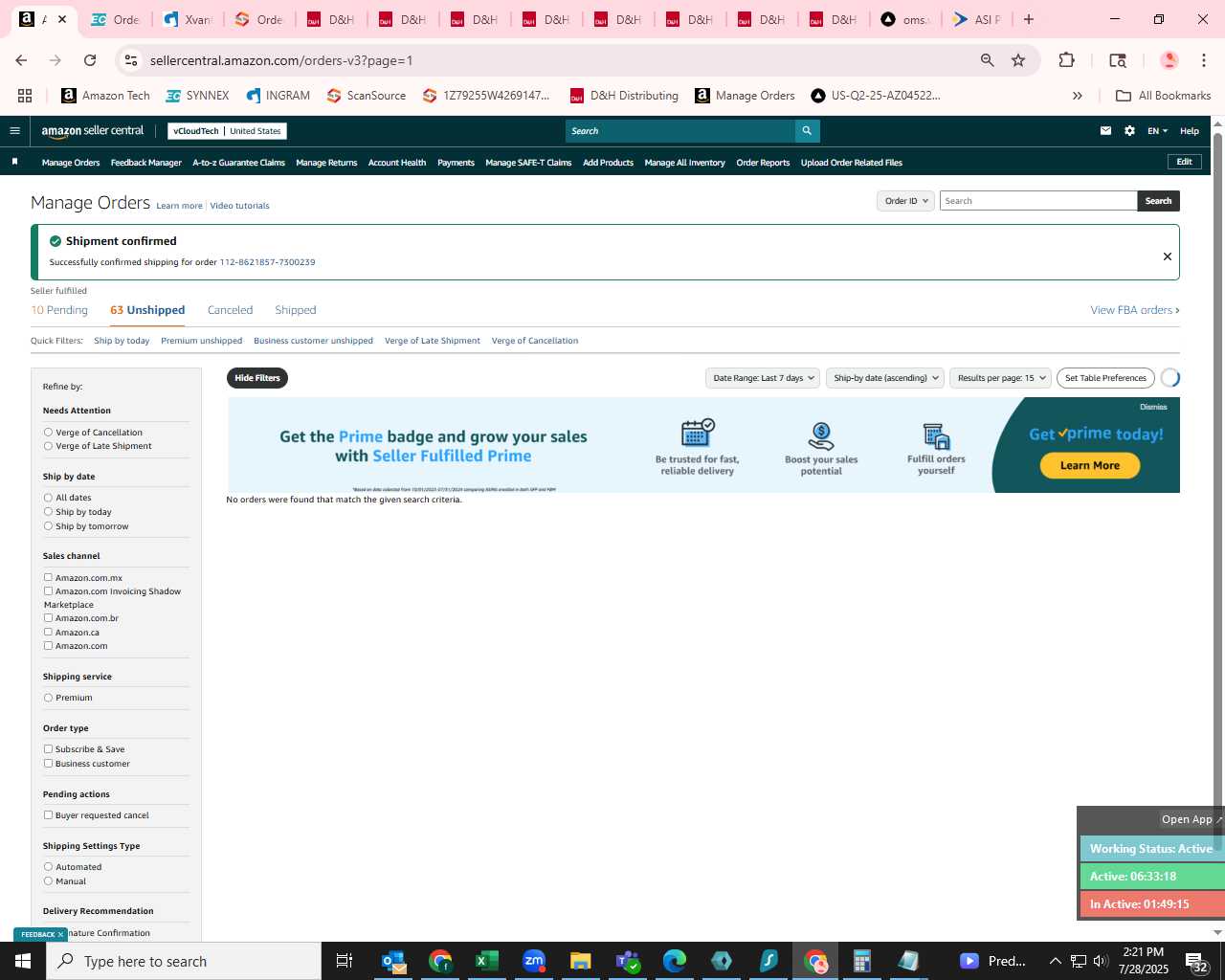Viewport: 1225px width, 980px height.
Task: Open Excel from the taskbar
Action: [x=487, y=961]
